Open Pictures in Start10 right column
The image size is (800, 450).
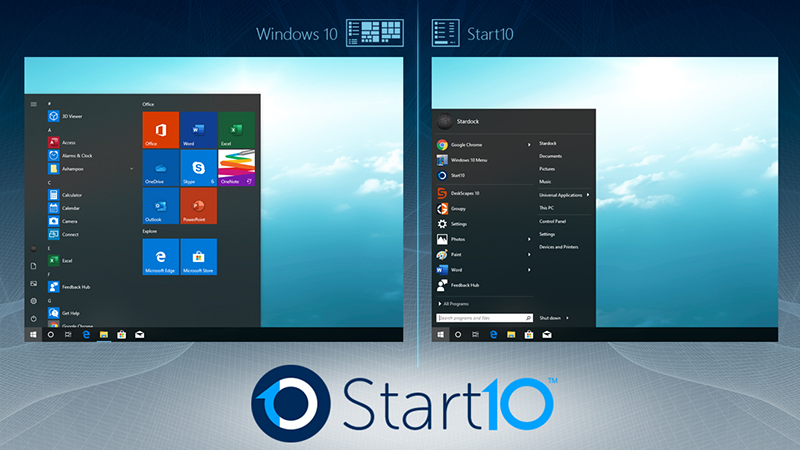point(547,169)
